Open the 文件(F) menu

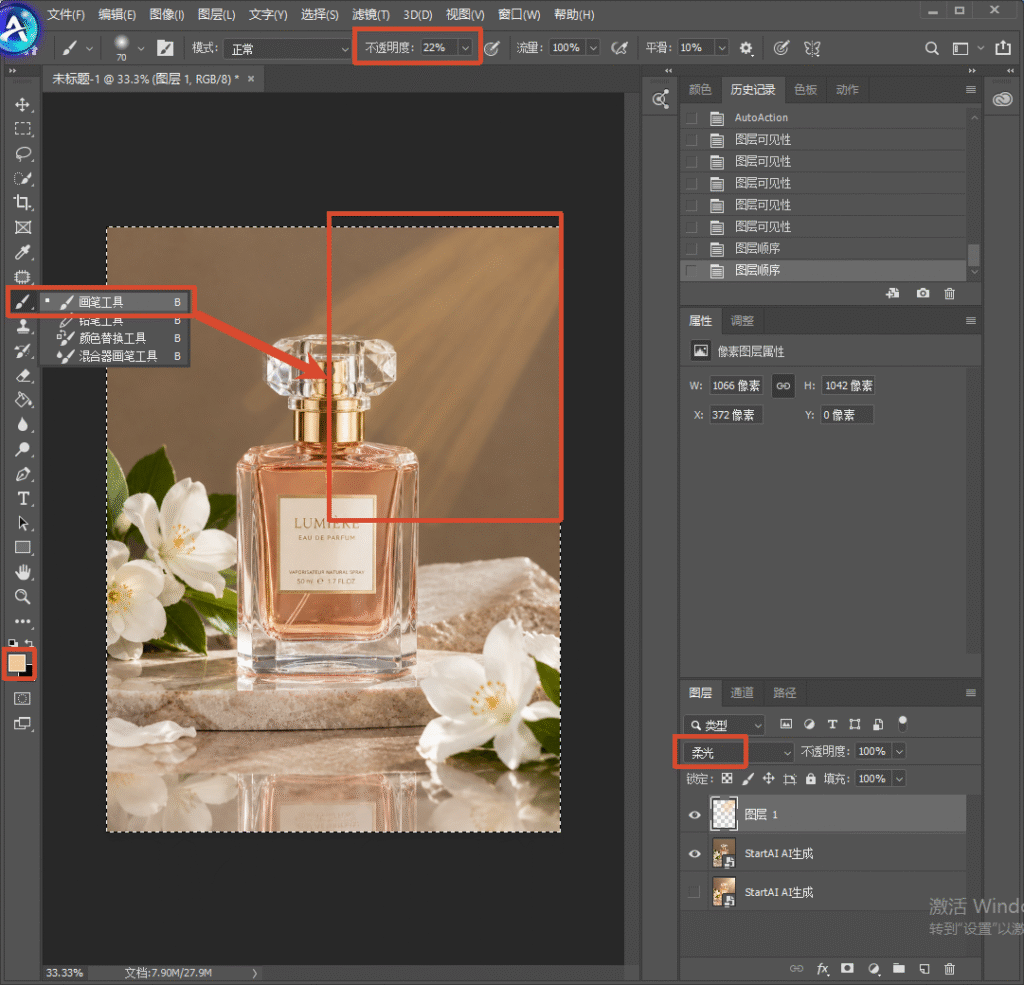[x=66, y=14]
